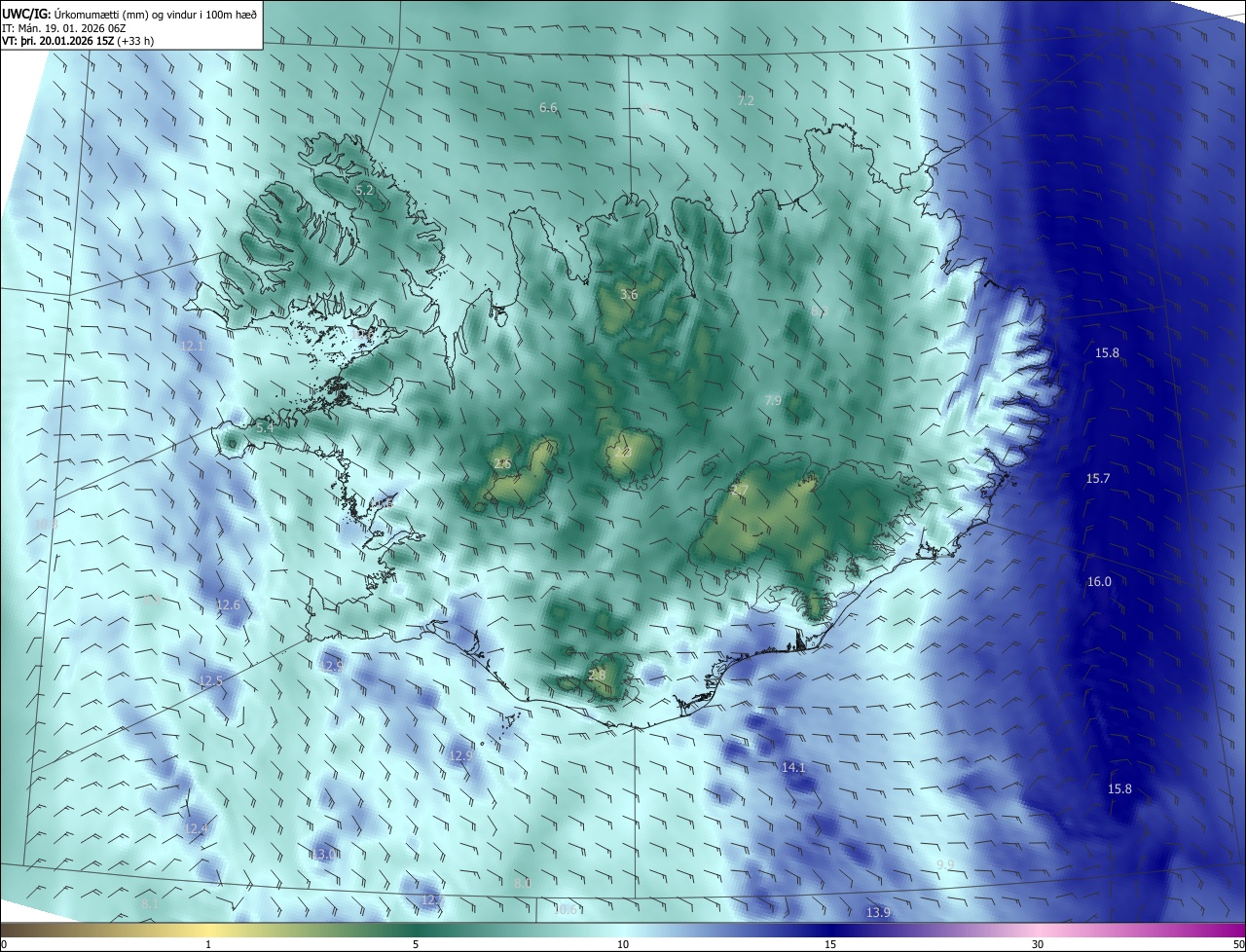Click the 5.4 value label
1246x952 pixels.
coord(265,427)
